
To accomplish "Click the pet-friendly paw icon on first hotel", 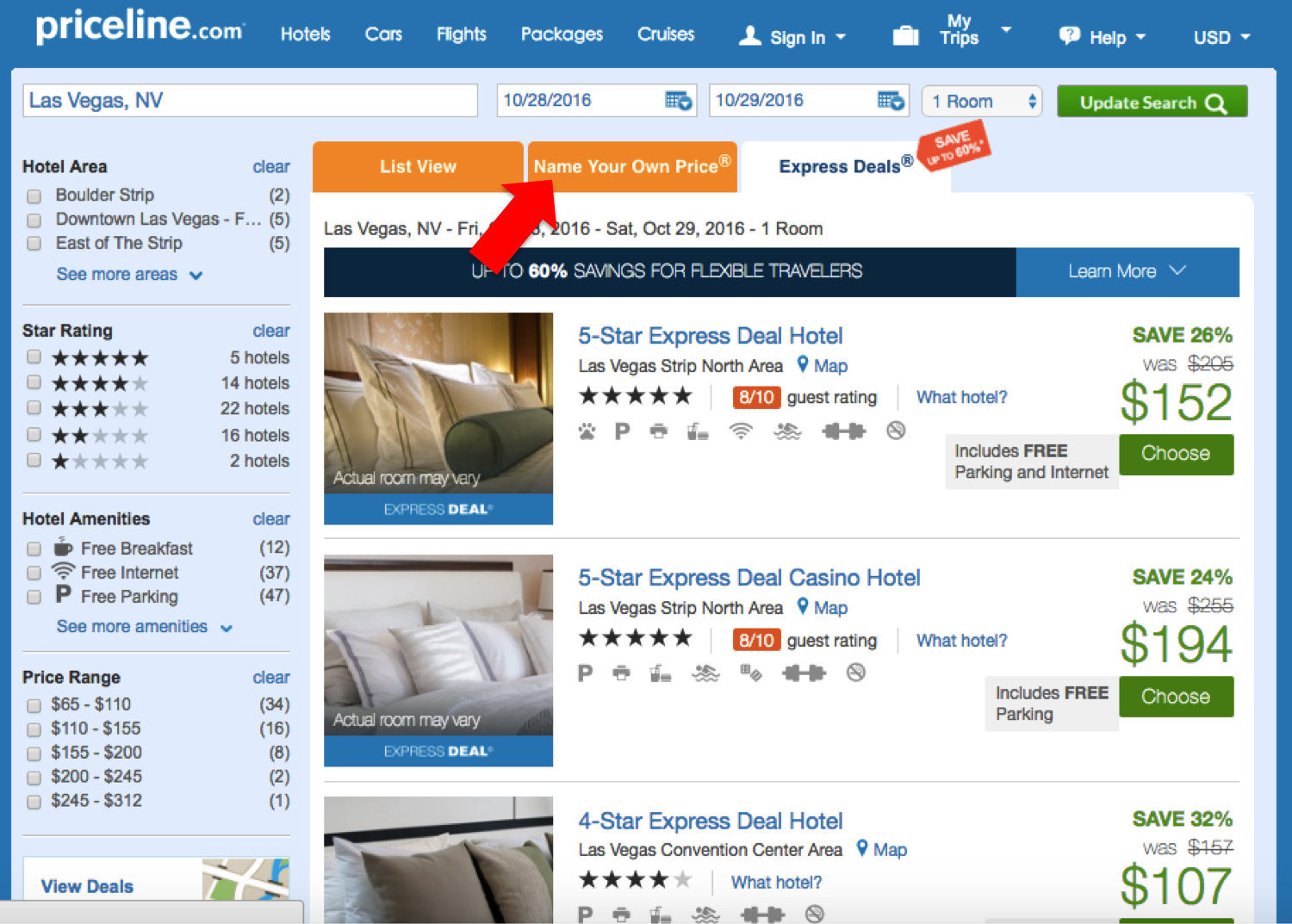I will coord(585,431).
